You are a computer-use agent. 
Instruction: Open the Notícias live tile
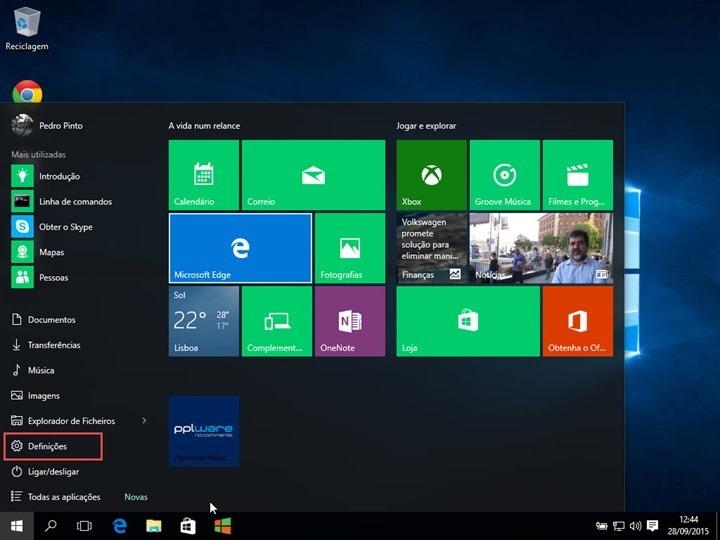pos(541,248)
